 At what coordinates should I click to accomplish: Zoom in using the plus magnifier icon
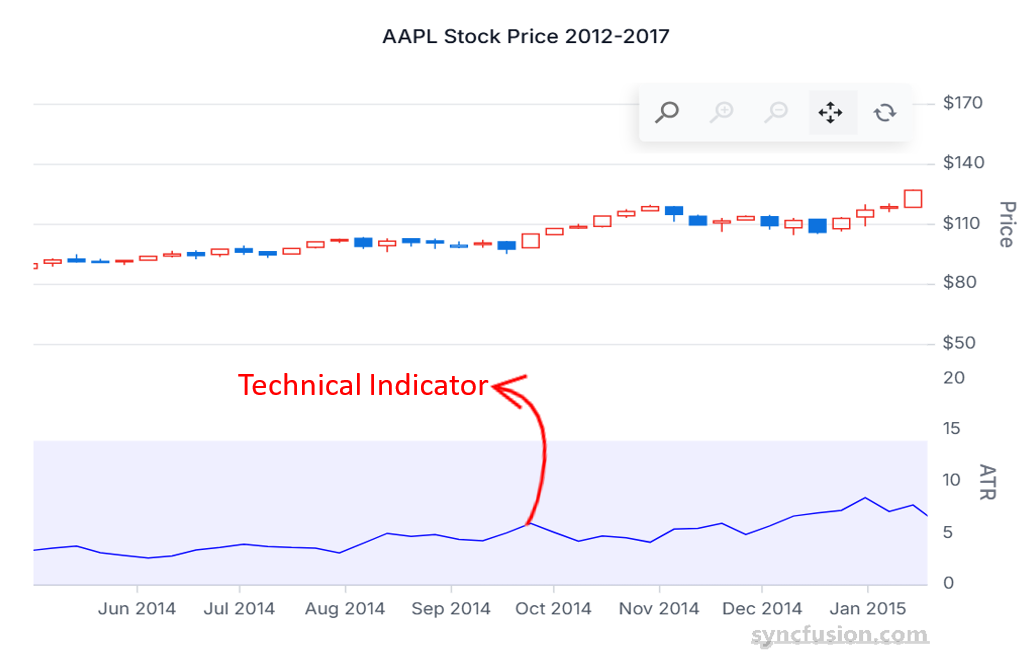coord(722,112)
